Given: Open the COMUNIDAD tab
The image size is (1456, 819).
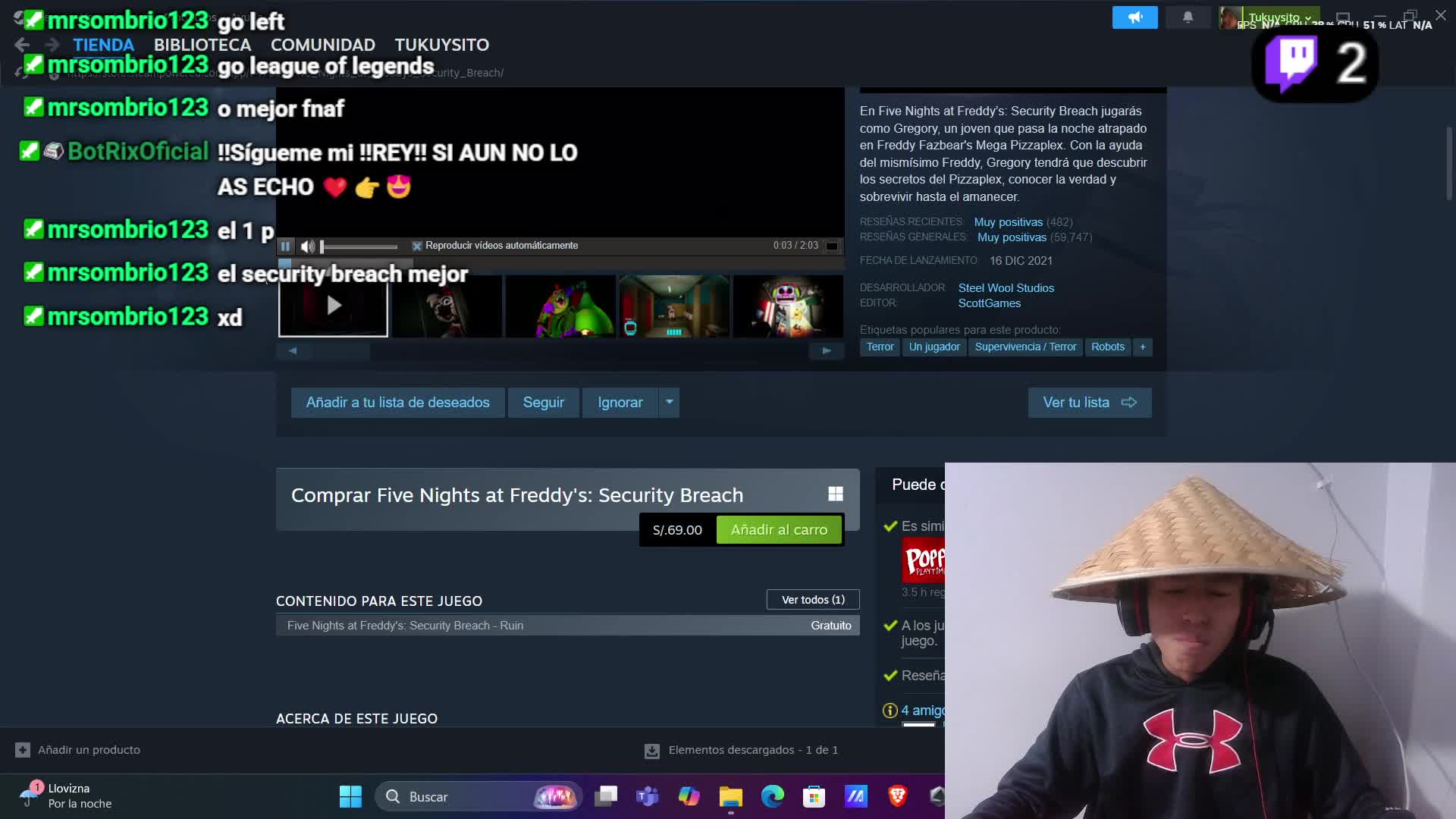Looking at the screenshot, I should [x=323, y=45].
